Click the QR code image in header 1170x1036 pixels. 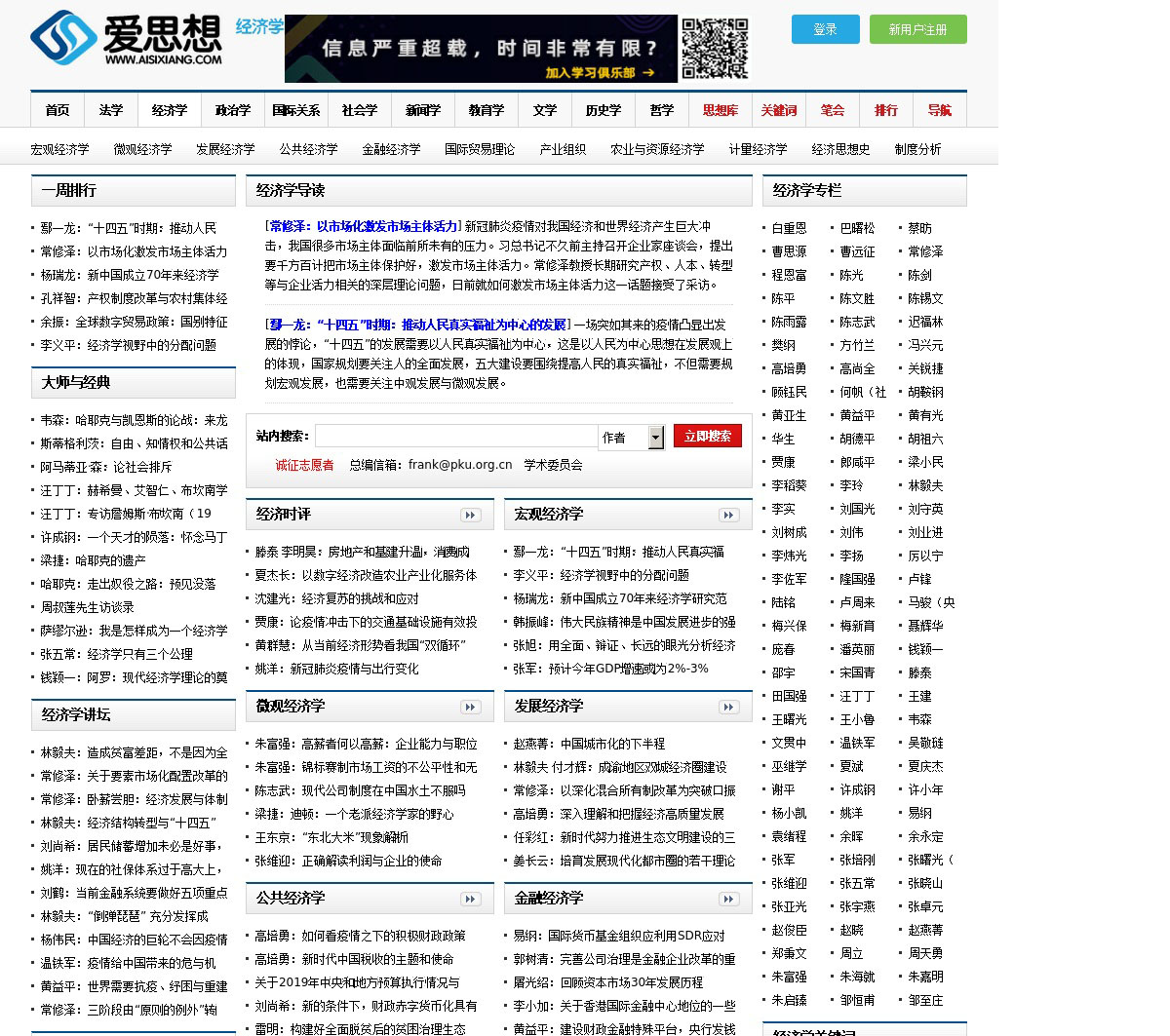pyautogui.click(x=714, y=49)
